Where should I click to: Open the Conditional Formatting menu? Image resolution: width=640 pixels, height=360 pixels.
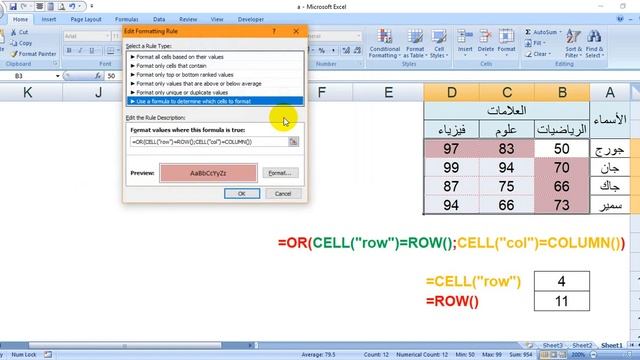pos(384,44)
